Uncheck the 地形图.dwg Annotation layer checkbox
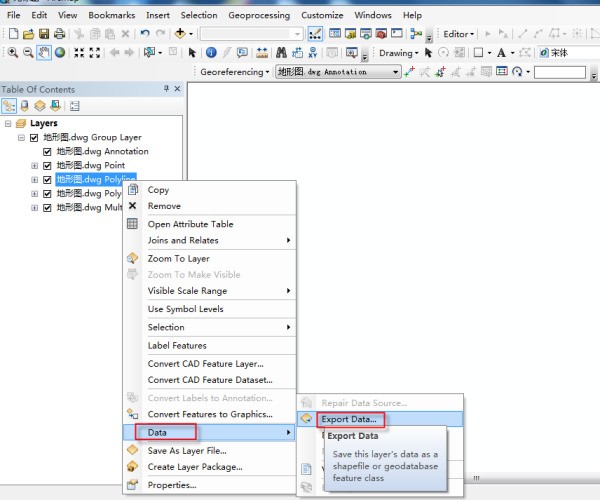This screenshot has width=600, height=500. pos(47,152)
